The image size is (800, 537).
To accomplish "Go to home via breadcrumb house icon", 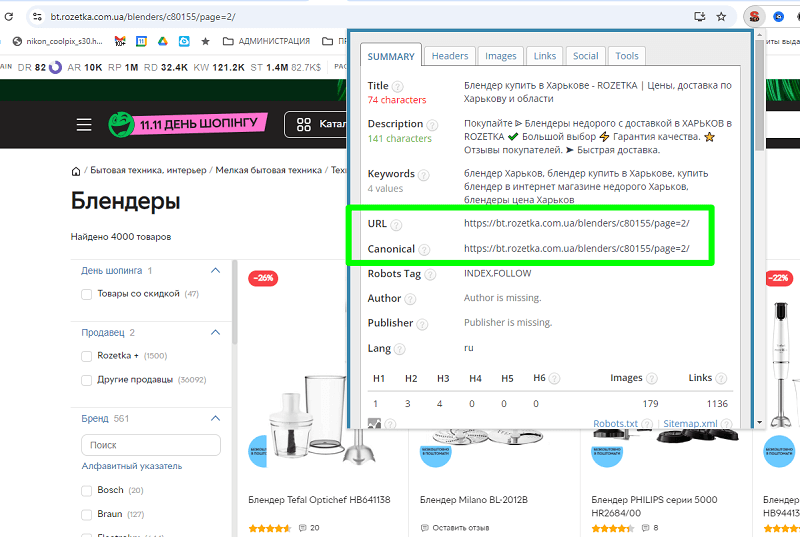I will [x=76, y=171].
